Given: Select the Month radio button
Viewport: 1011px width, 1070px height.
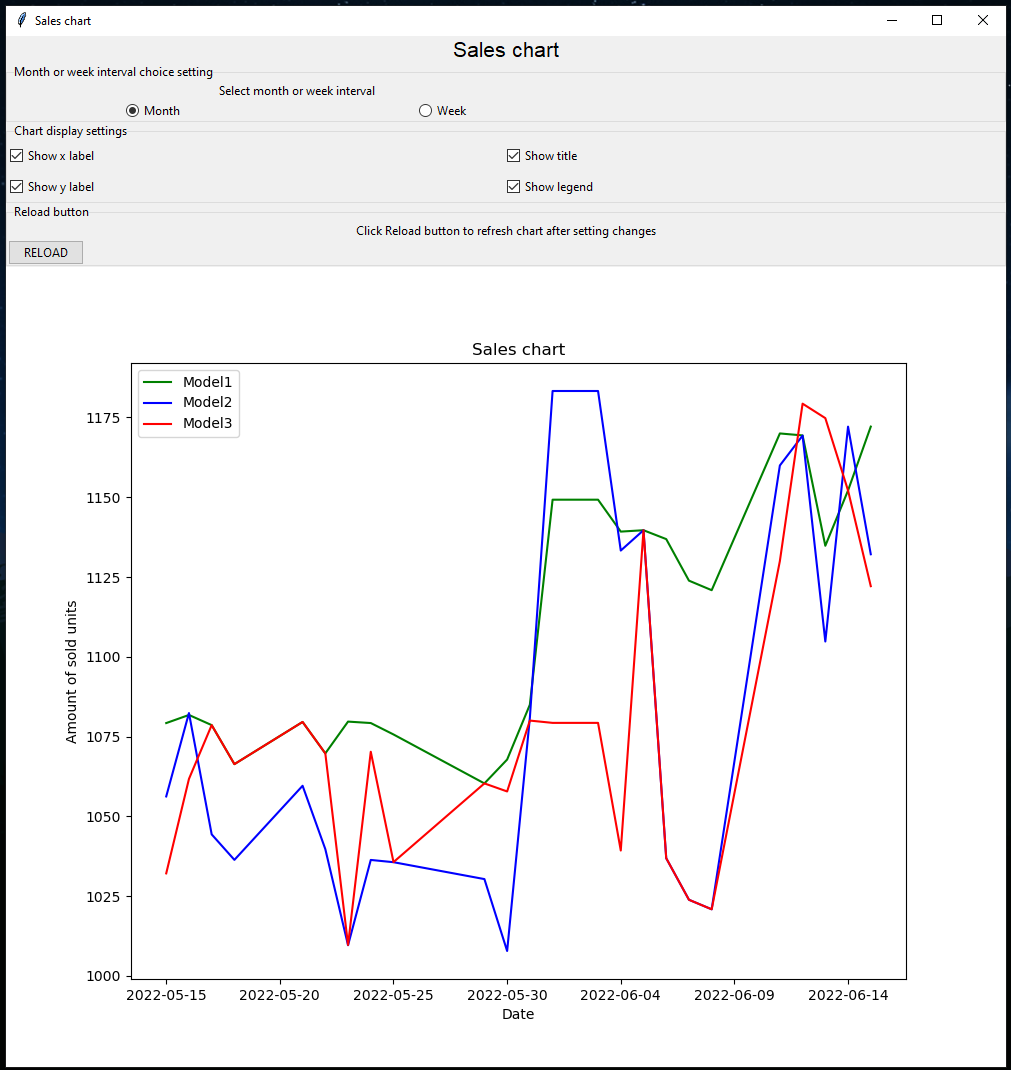Looking at the screenshot, I should pyautogui.click(x=132, y=110).
